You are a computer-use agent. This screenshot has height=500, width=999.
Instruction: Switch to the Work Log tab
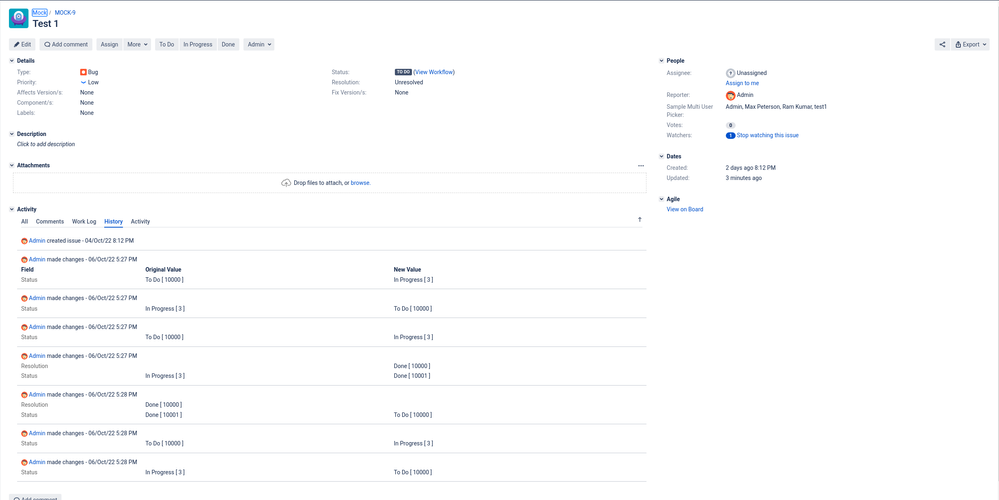pyautogui.click(x=84, y=222)
